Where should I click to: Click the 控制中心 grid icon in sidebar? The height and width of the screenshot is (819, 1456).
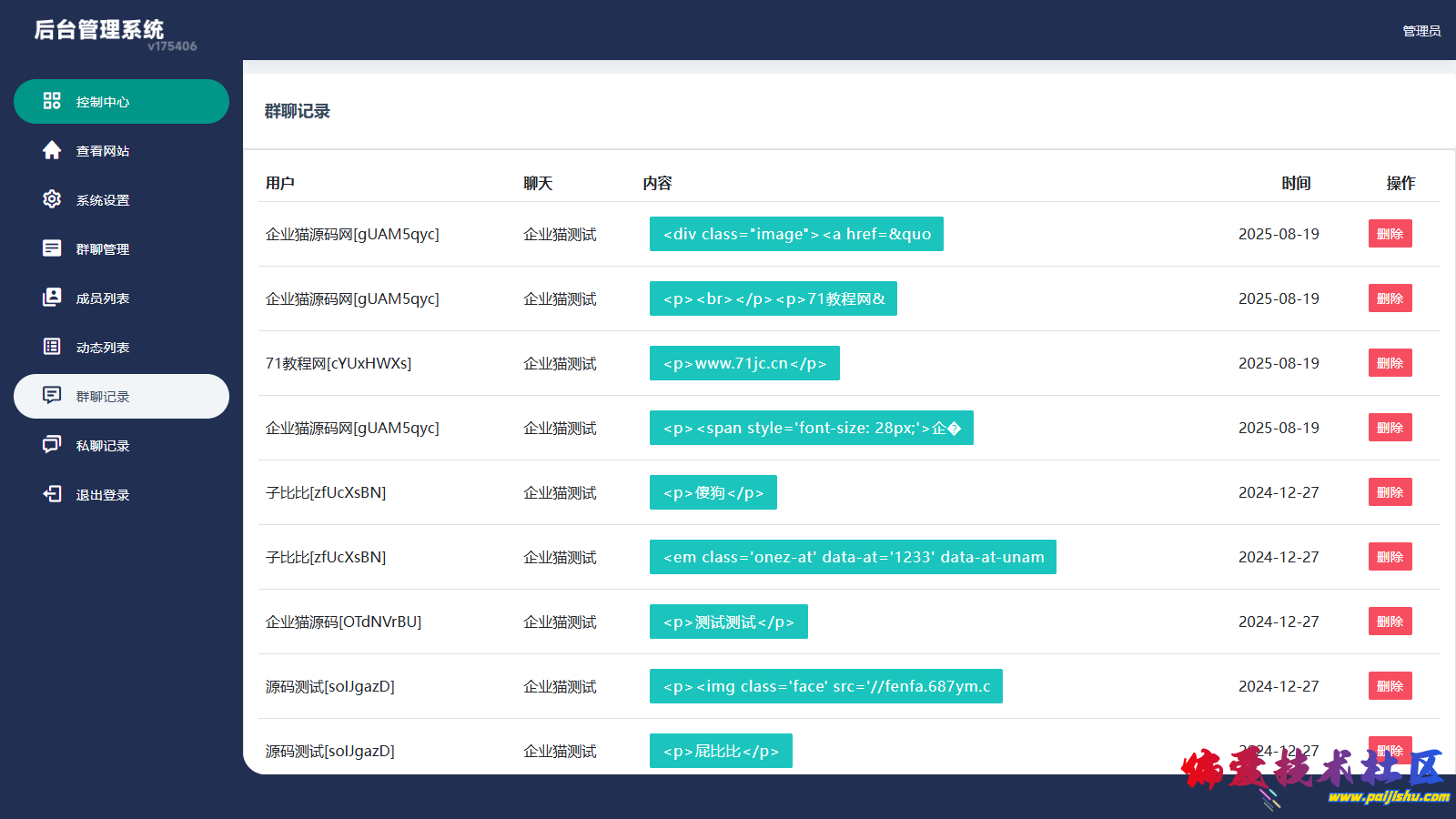pos(52,101)
